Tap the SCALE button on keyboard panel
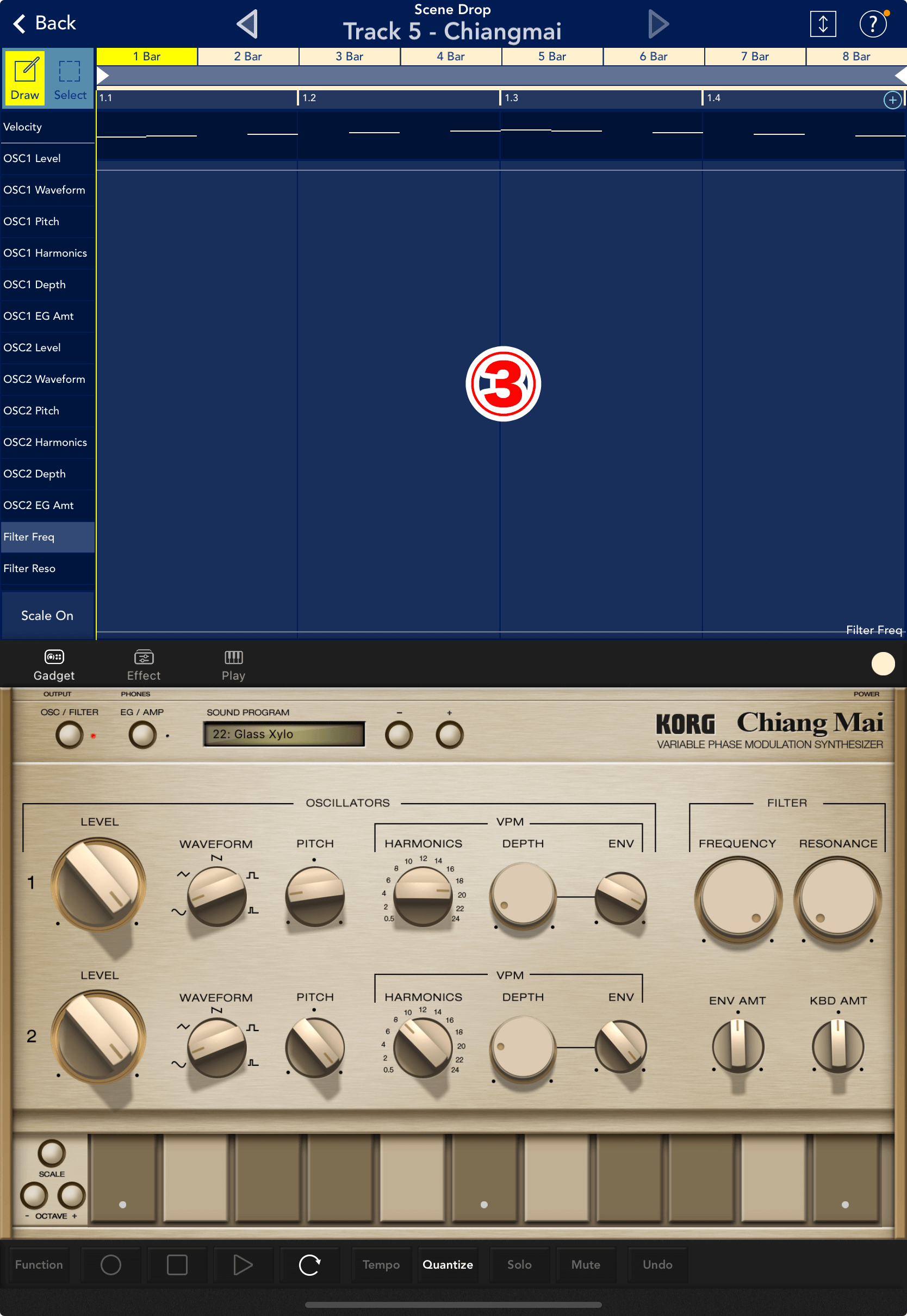 tap(52, 1153)
